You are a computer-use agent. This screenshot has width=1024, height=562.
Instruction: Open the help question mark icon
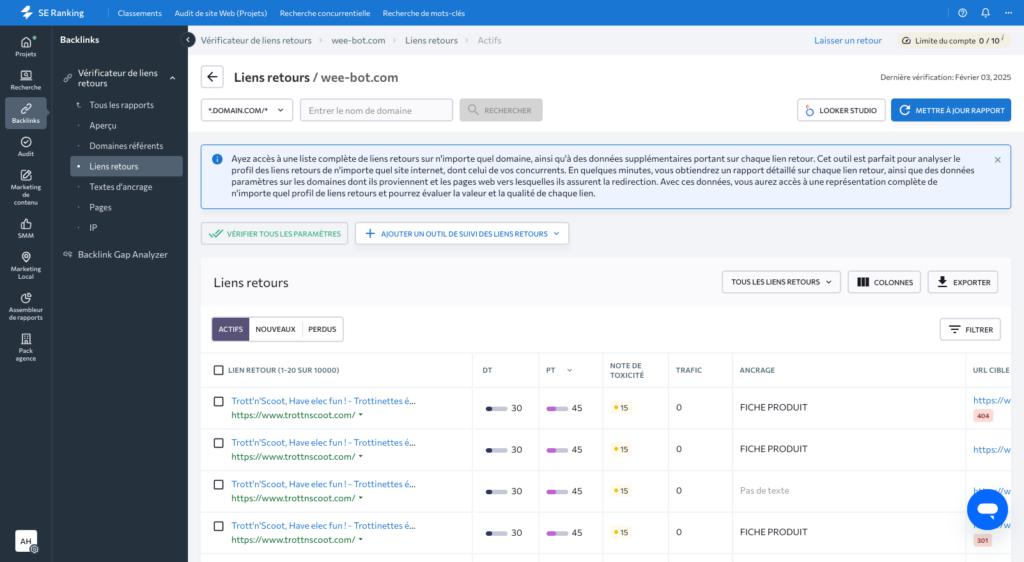pos(962,12)
